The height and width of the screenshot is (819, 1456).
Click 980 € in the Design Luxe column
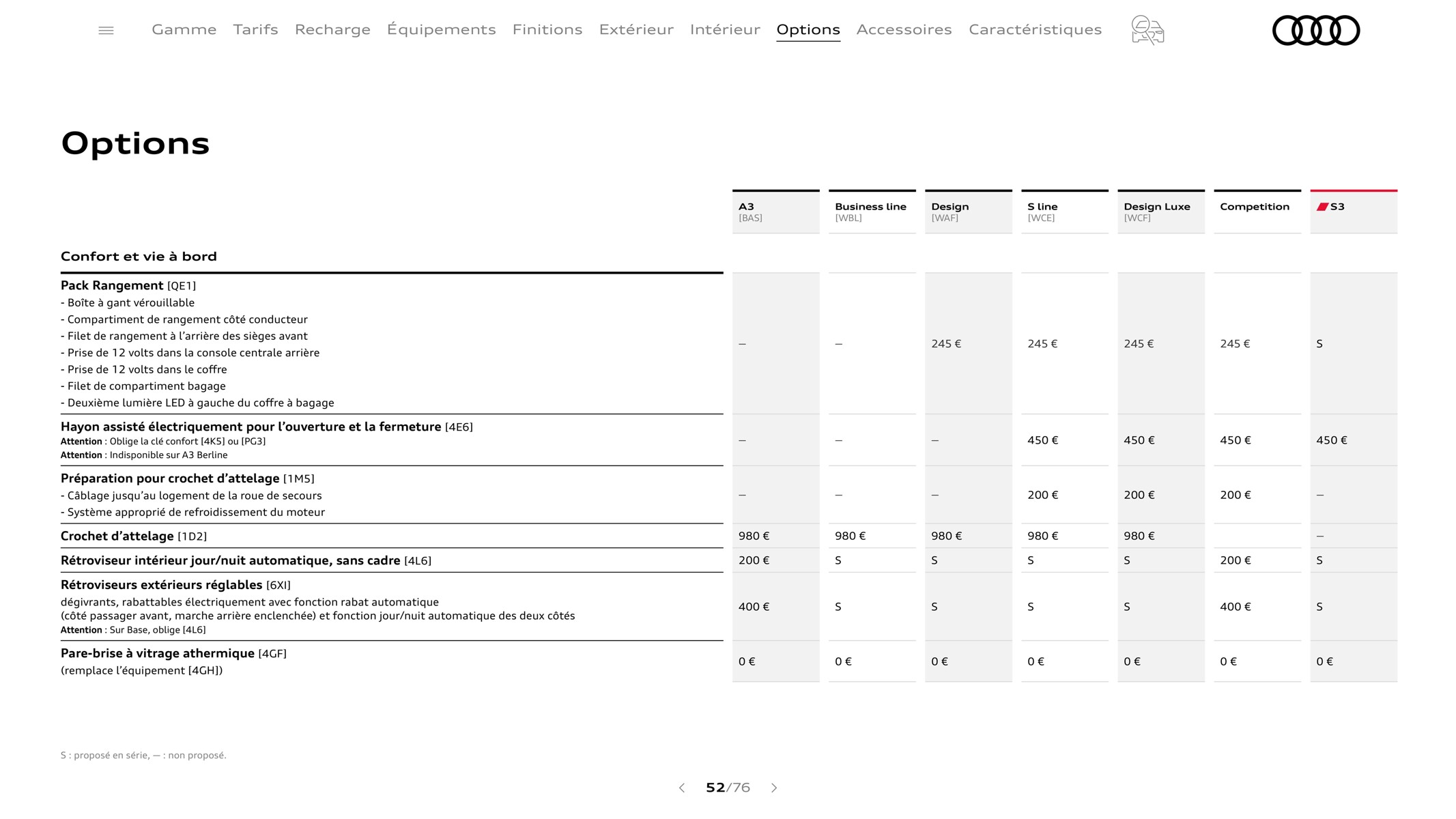coord(1139,536)
